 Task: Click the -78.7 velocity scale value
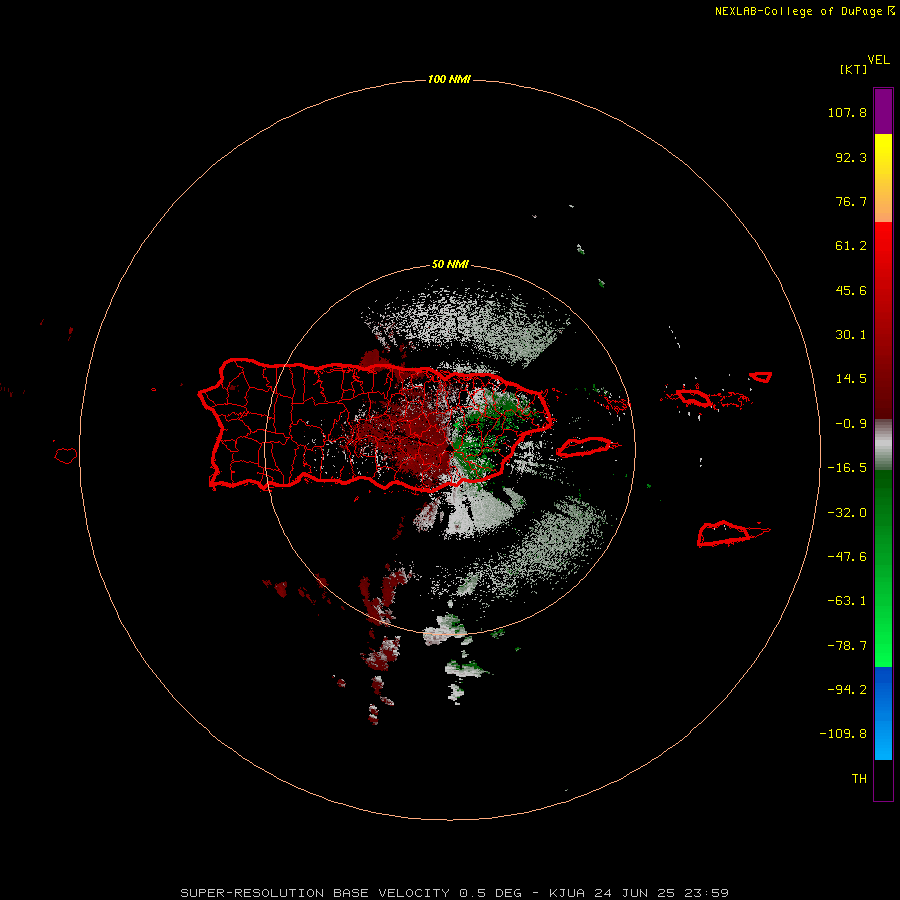tap(847, 646)
